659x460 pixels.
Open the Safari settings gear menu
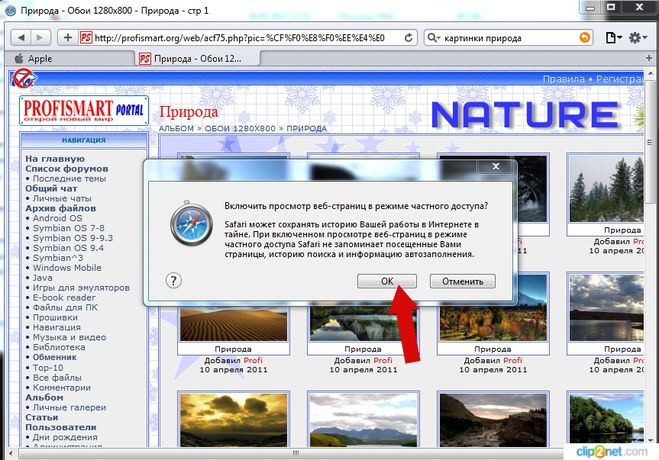pyautogui.click(x=638, y=38)
